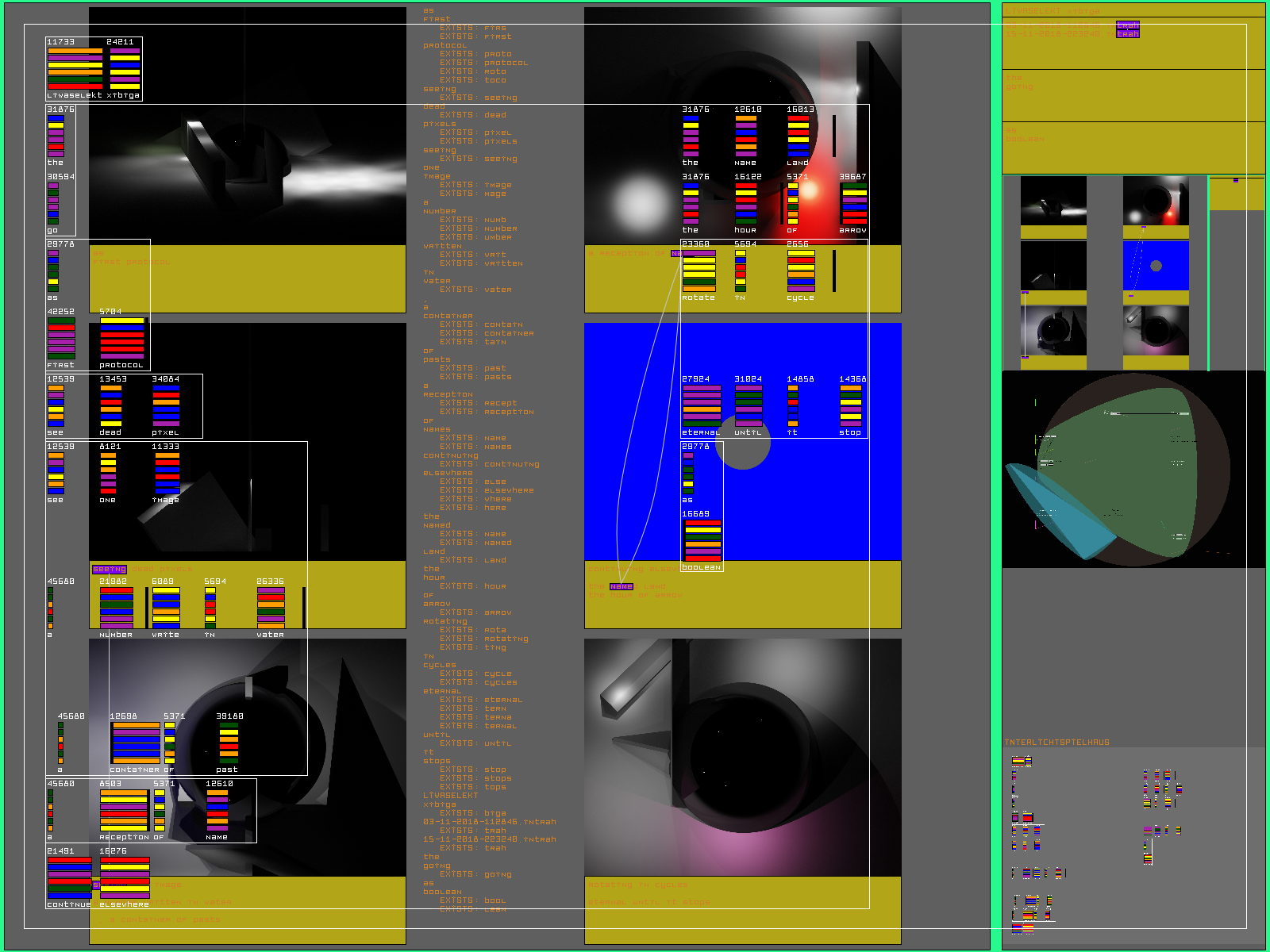Open the red-glow sphere thumbnail
1270x952 pixels.
[x=1156, y=201]
